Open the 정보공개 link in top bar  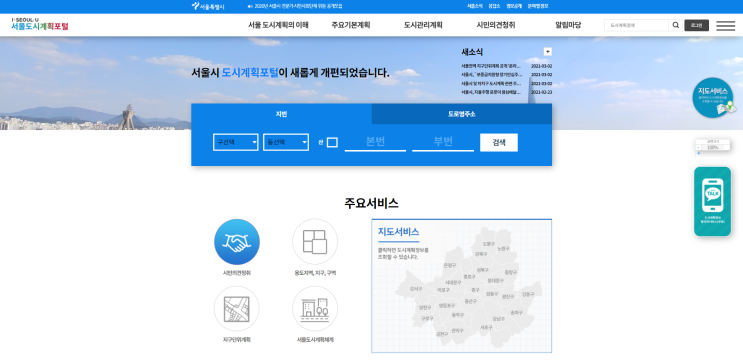514,7
